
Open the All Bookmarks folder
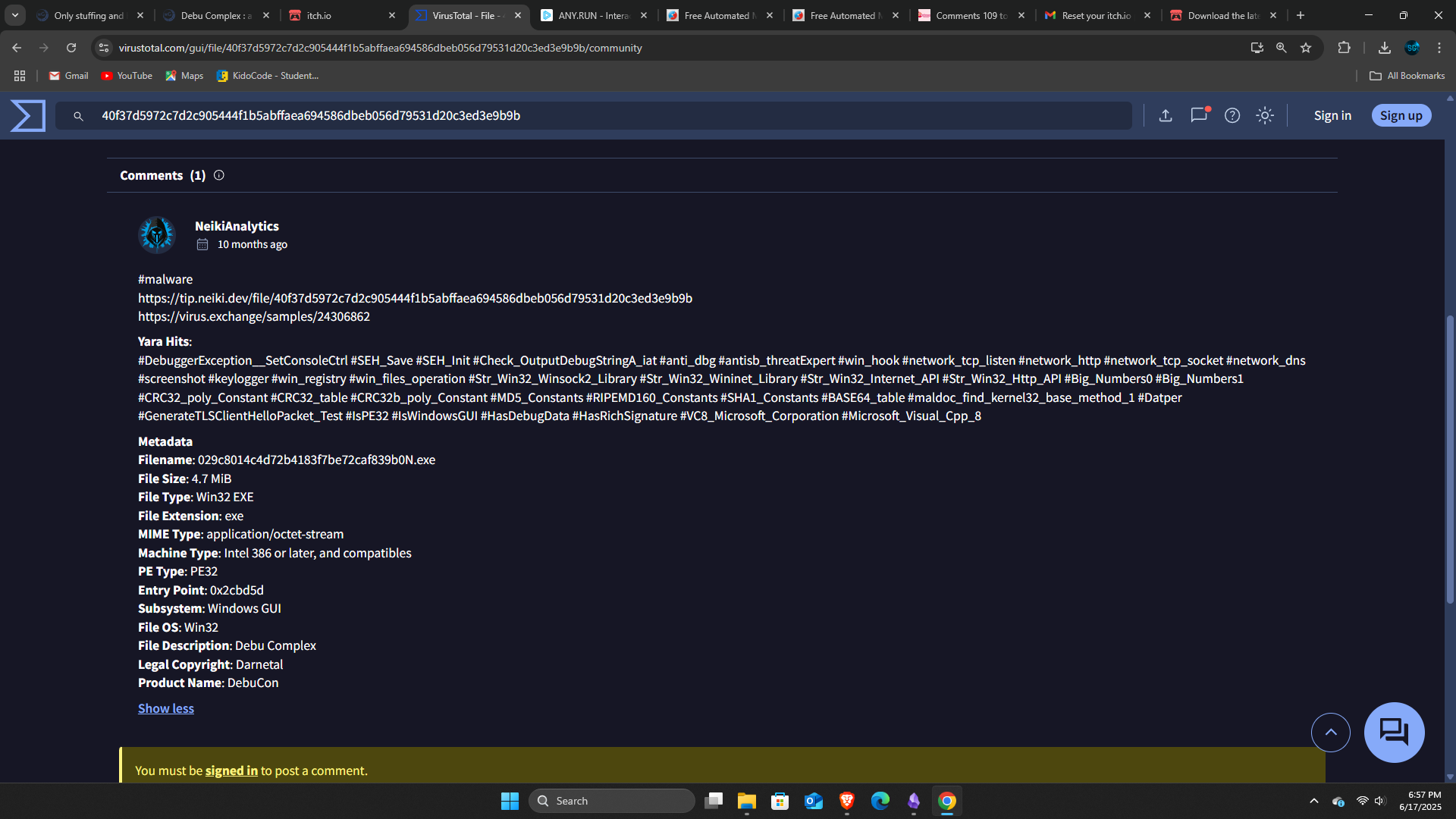pos(1407,76)
